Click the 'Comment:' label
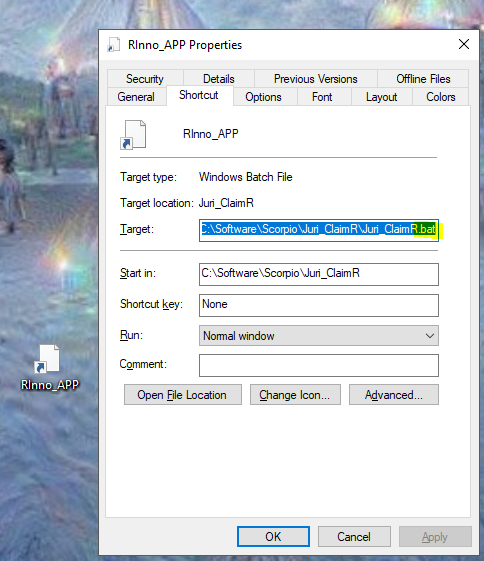 click(143, 364)
